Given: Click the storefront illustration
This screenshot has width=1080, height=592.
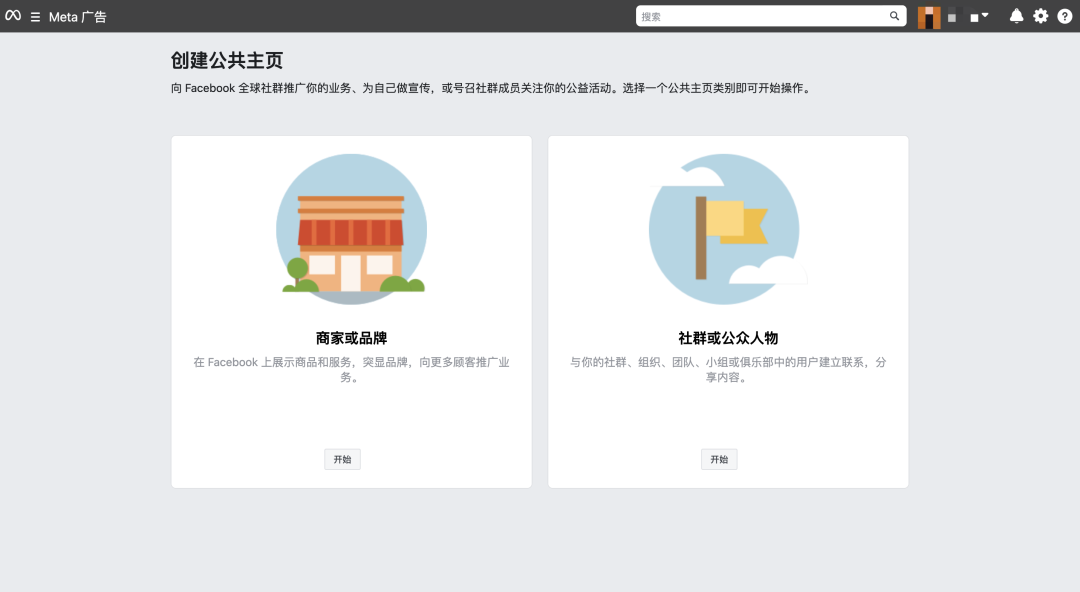Looking at the screenshot, I should [x=351, y=228].
